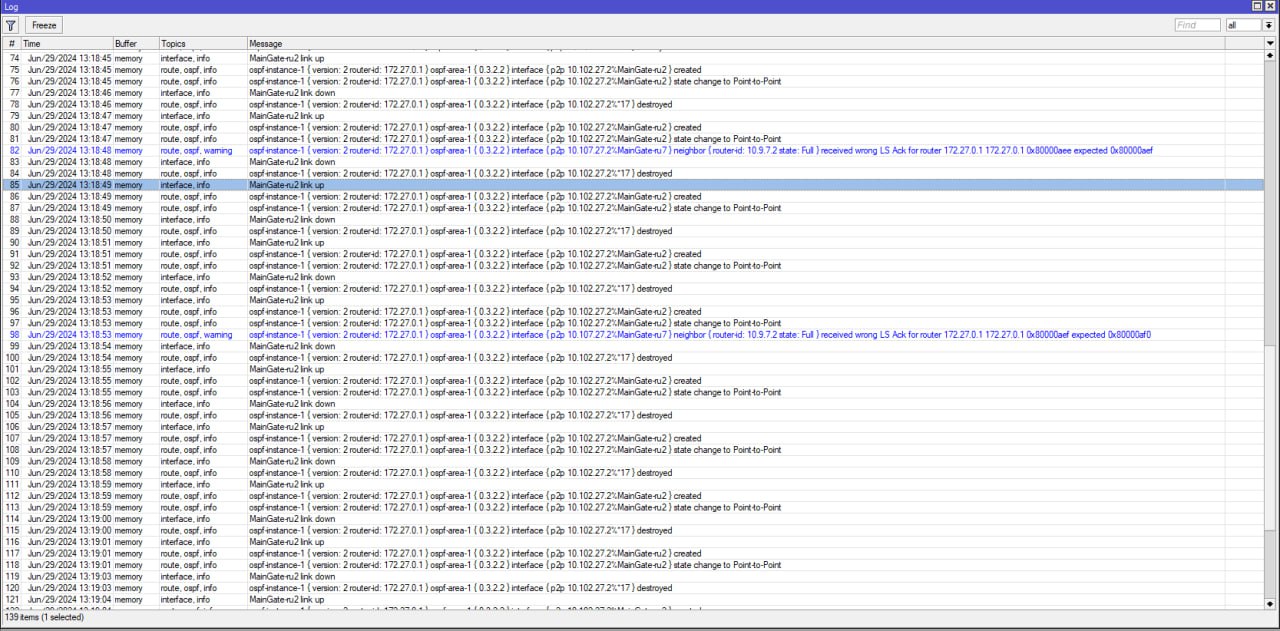
Task: Click 'route, ospf, warning' topics in row 82
Action: 196,150
